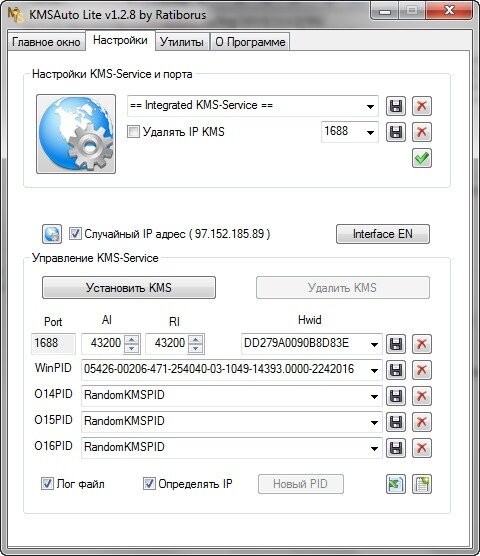Click the notepad log icon at bottom right
The height and width of the screenshot is (556, 480).
tap(422, 484)
